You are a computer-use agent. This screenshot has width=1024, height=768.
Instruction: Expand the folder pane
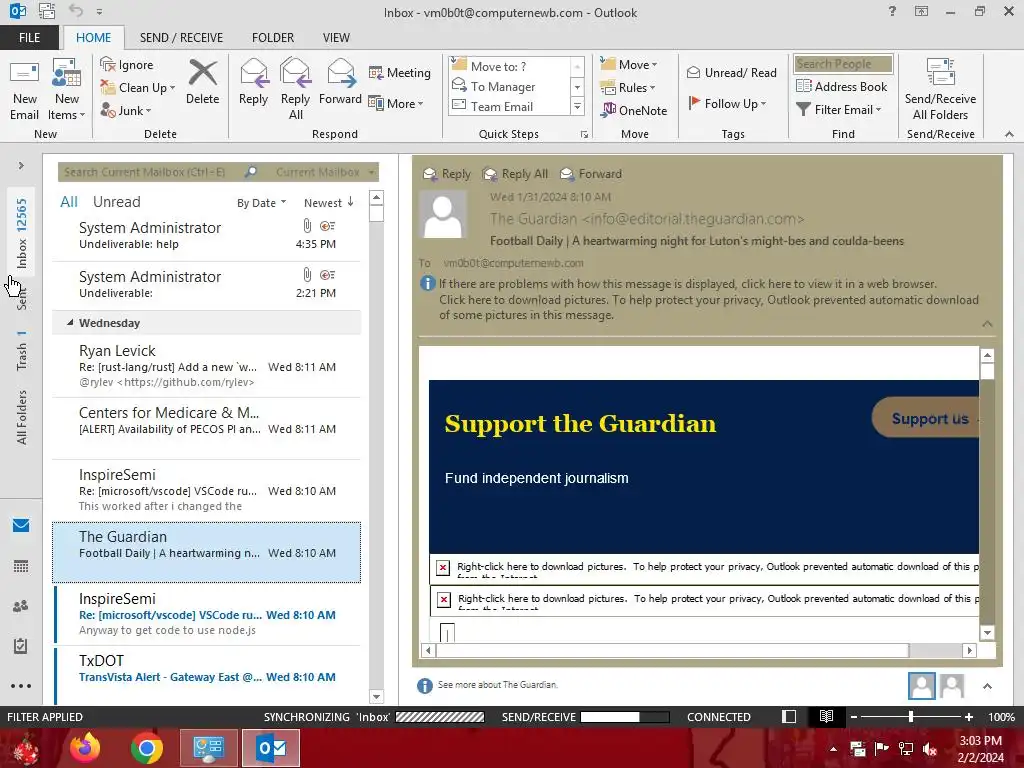(21, 166)
